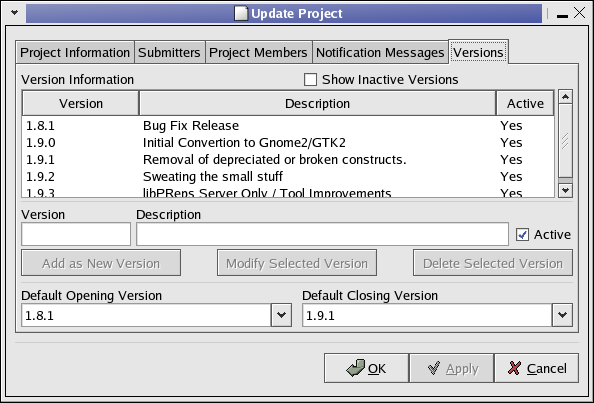This screenshot has width=594, height=403.
Task: Focus the Version input field
Action: [76, 234]
